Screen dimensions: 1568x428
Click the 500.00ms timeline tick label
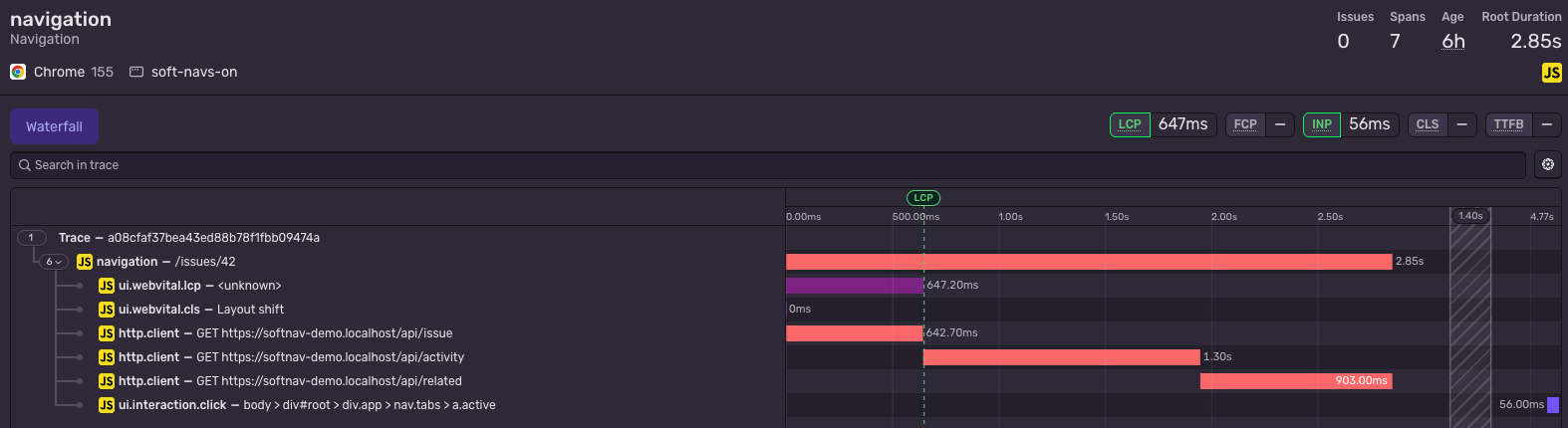tap(915, 217)
